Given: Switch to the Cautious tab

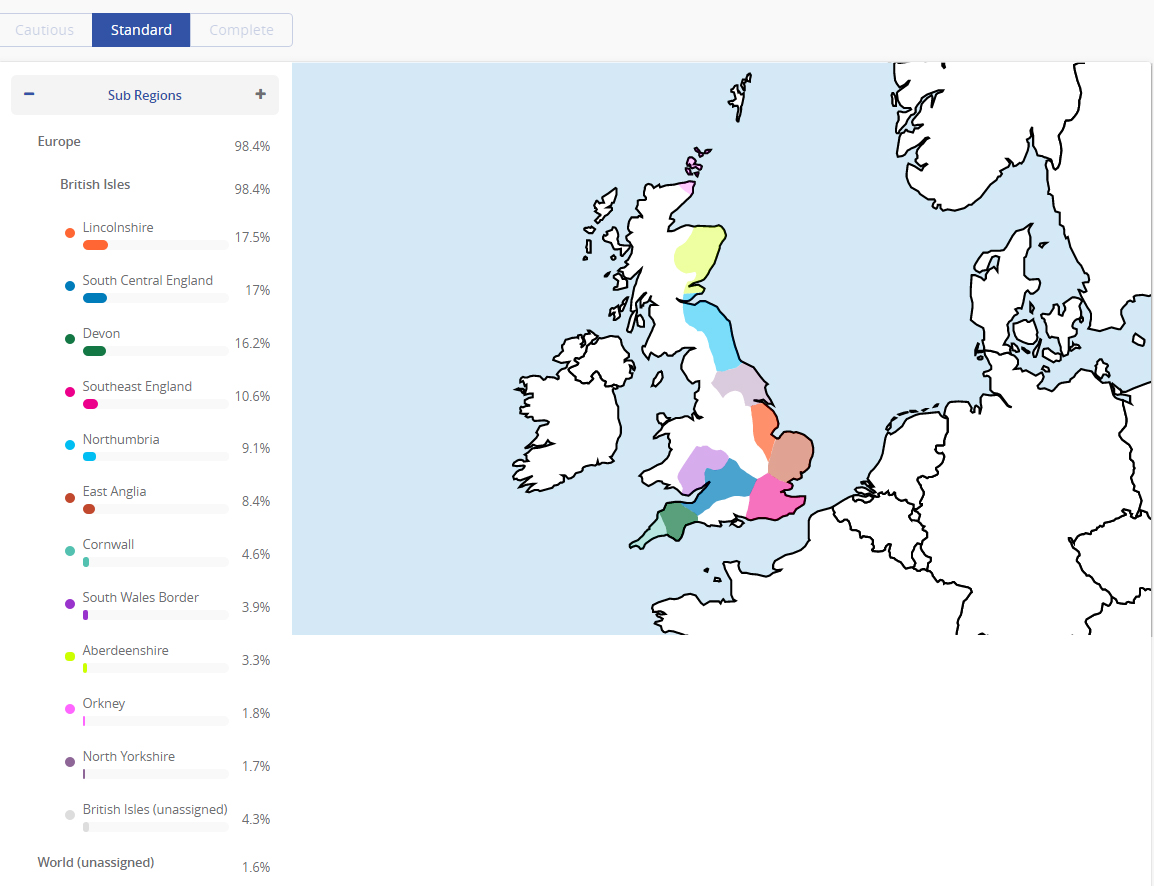Looking at the screenshot, I should coord(46,29).
